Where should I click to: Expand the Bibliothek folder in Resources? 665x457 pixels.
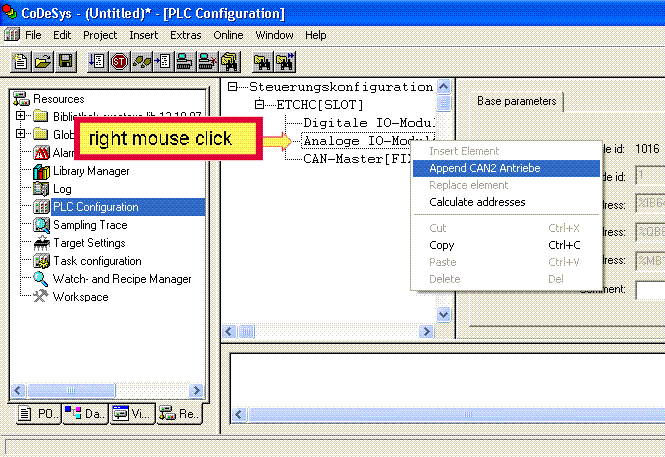click(21, 117)
